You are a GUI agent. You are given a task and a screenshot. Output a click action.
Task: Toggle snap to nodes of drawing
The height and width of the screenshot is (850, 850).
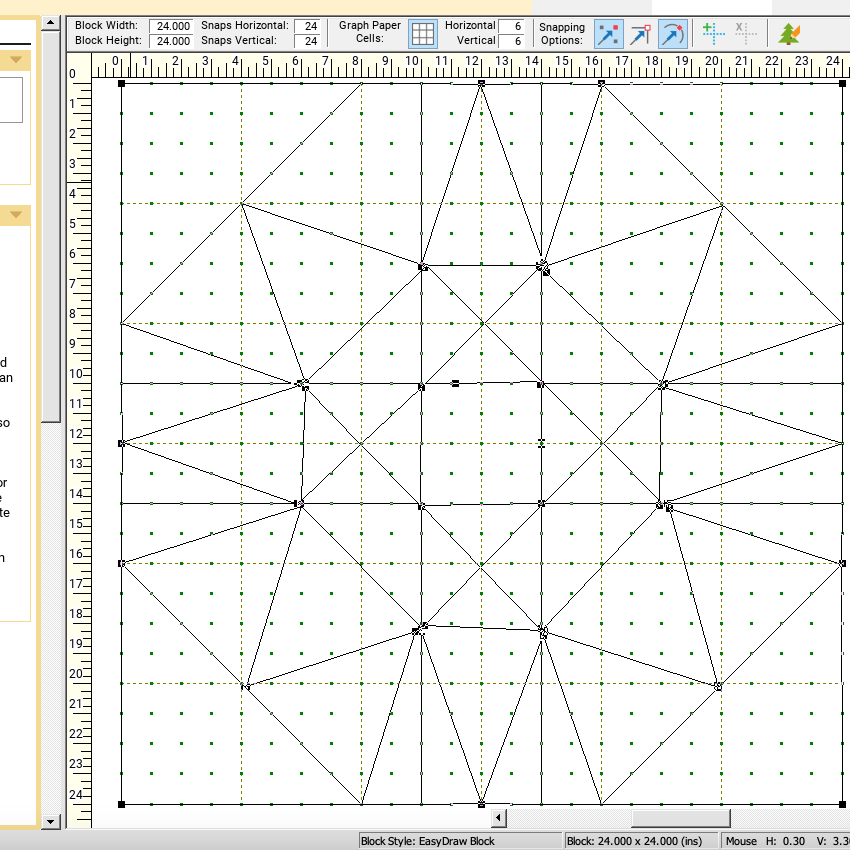pos(640,35)
